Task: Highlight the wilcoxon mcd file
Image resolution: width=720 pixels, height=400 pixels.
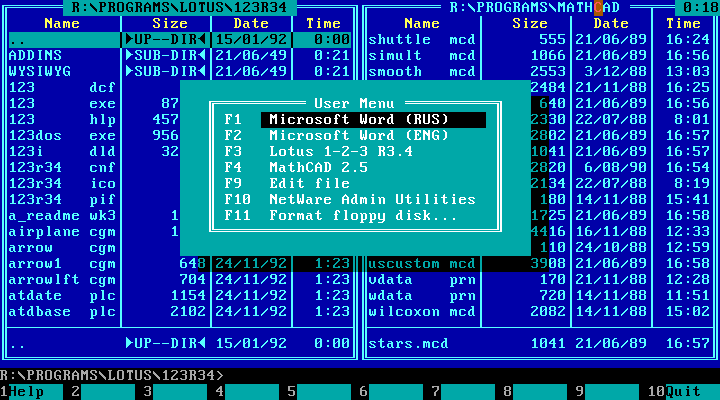Action: click(x=420, y=311)
